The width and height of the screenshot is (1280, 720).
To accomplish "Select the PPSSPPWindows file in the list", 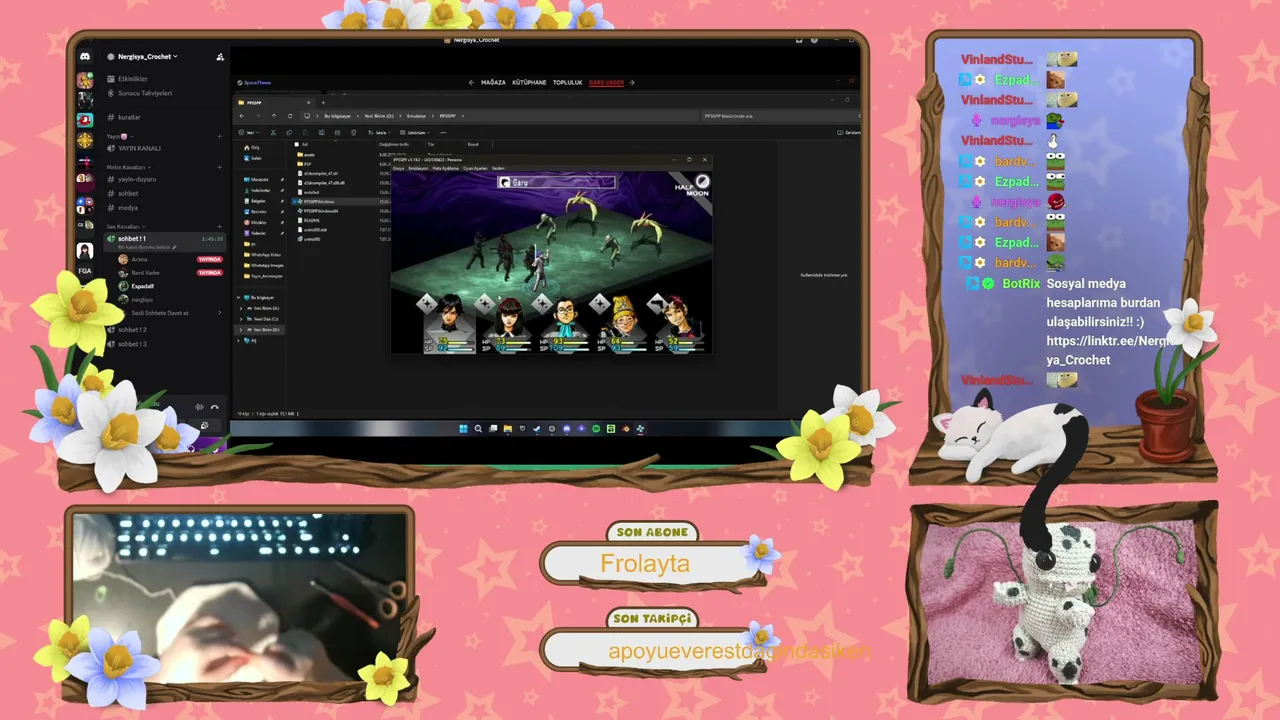I will (320, 201).
